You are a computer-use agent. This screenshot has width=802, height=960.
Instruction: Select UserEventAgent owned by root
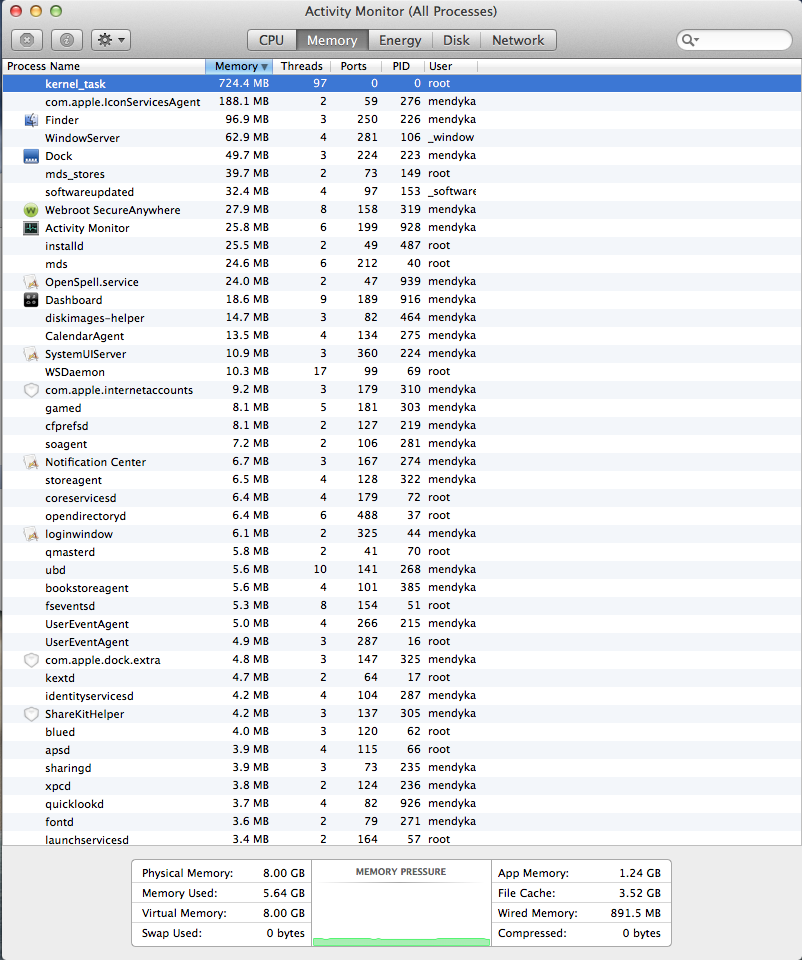pyautogui.click(x=402, y=642)
